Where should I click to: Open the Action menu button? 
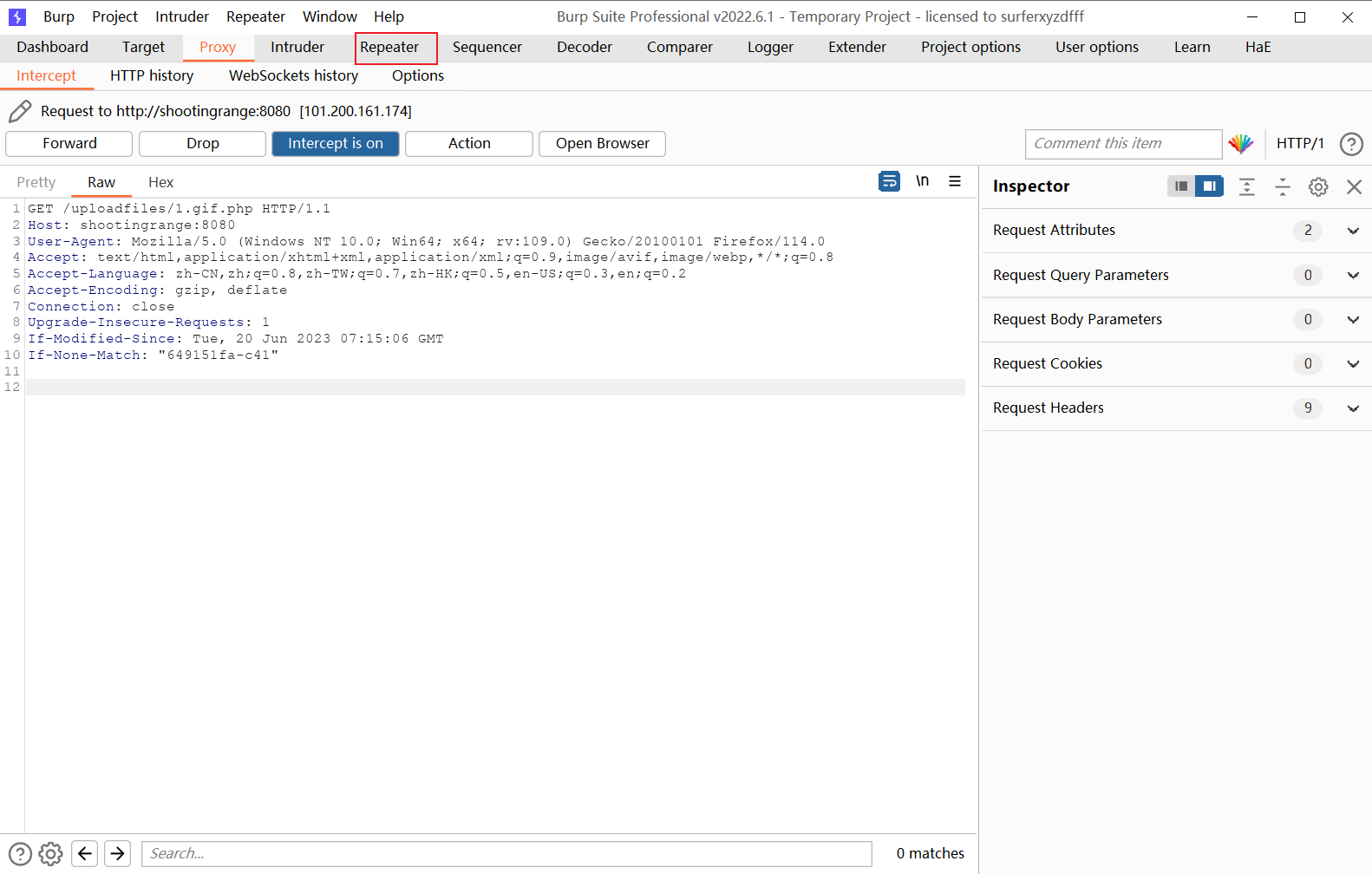coord(469,144)
